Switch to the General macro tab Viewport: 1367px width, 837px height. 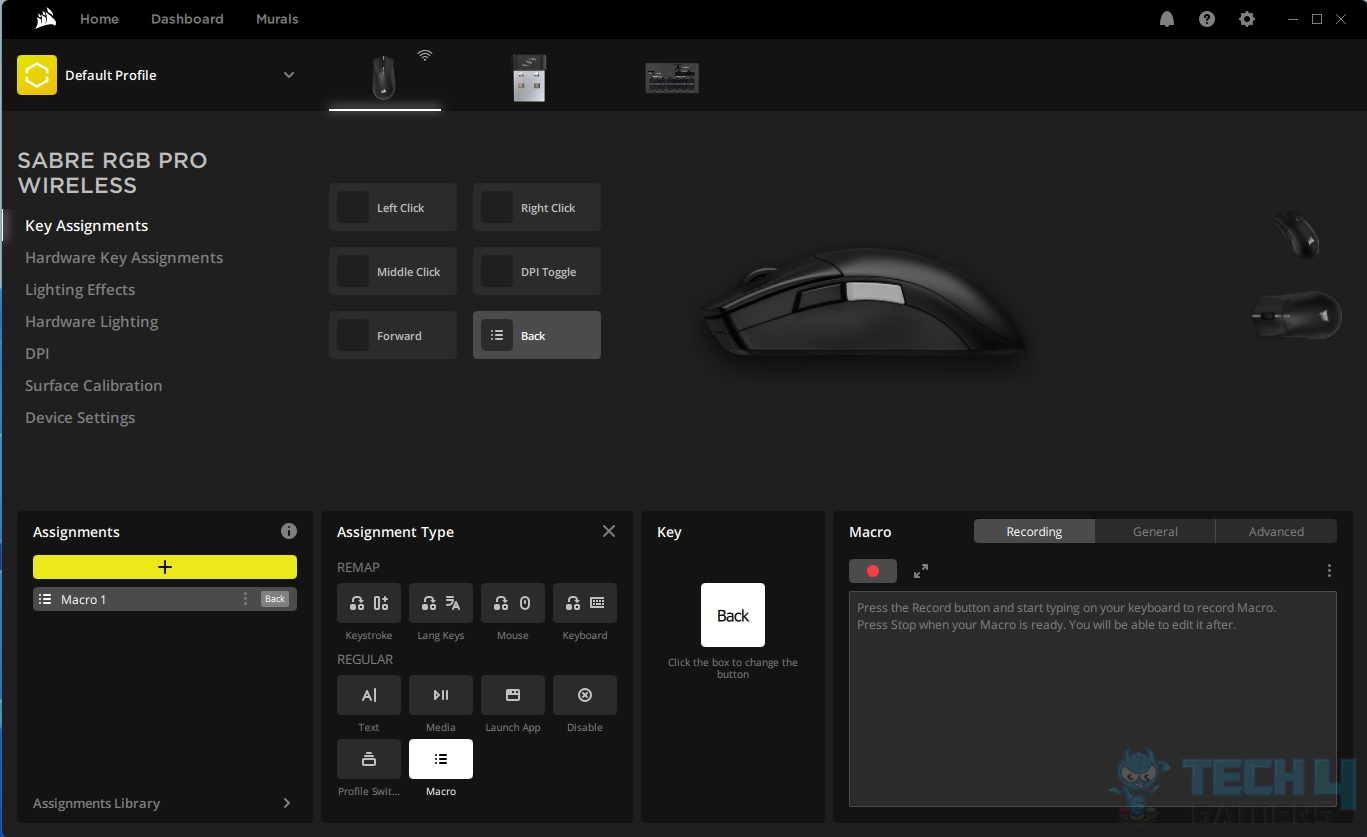coord(1155,531)
